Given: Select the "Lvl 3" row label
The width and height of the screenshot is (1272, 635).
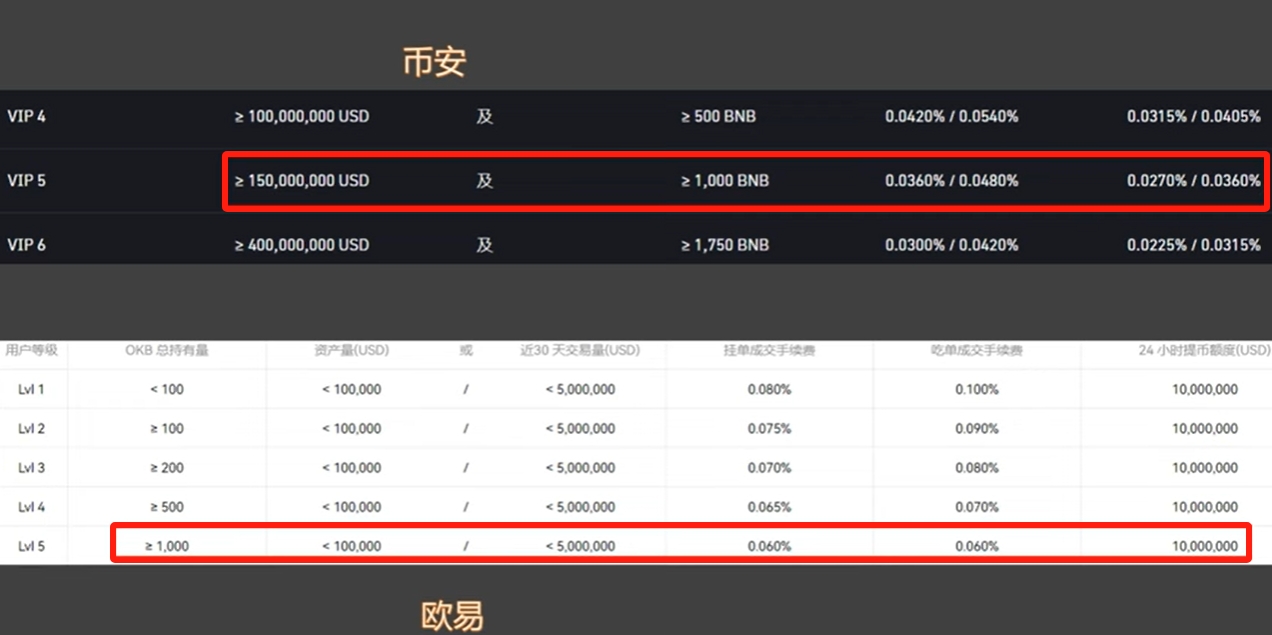Looking at the screenshot, I should click(31, 467).
